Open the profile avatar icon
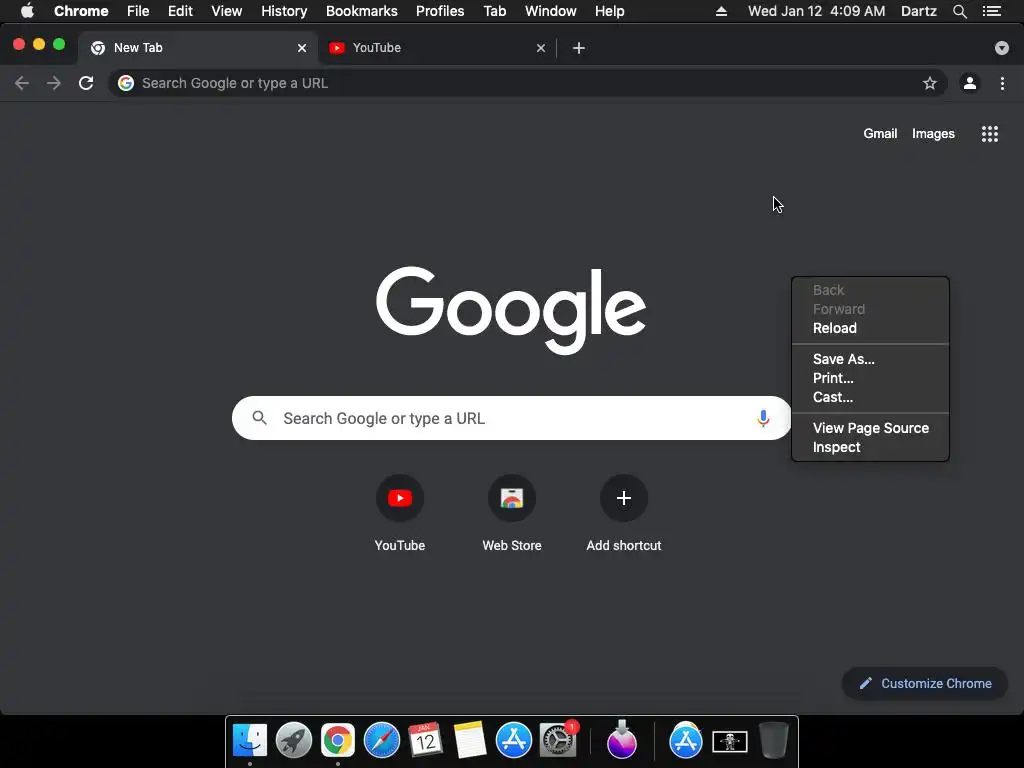Image resolution: width=1024 pixels, height=768 pixels. tap(970, 83)
